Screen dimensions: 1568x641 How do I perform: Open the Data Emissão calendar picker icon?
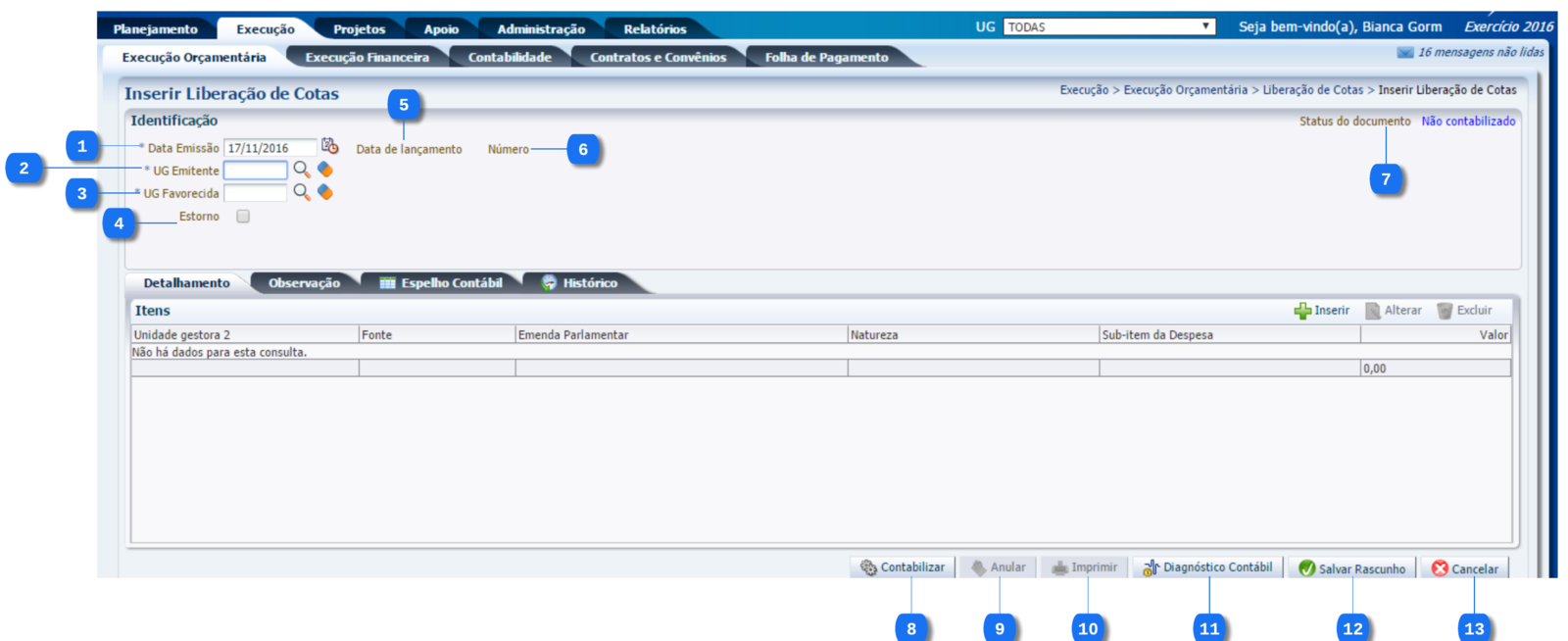coord(330,146)
